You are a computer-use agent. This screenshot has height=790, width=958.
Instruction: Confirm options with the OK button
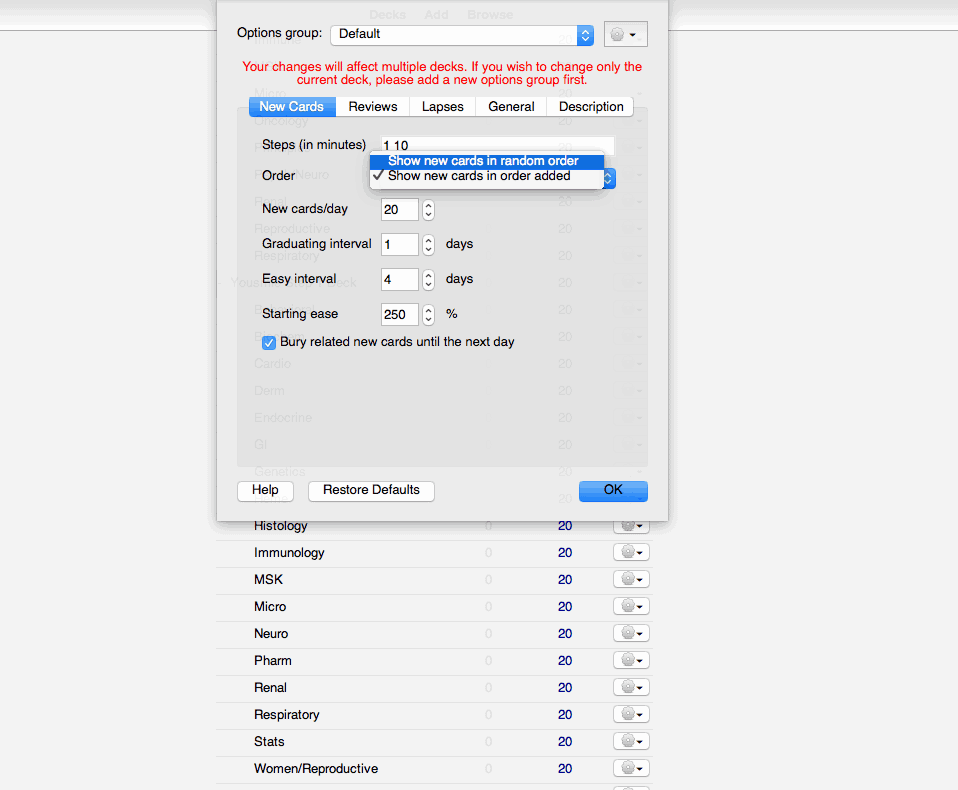click(613, 491)
